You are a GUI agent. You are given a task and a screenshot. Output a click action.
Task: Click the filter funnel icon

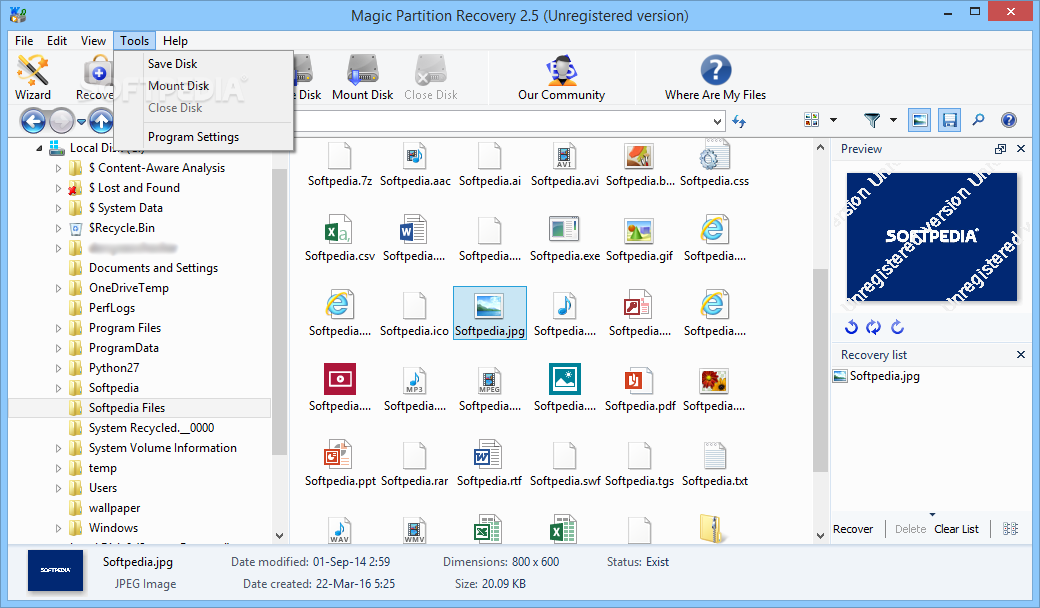[872, 120]
